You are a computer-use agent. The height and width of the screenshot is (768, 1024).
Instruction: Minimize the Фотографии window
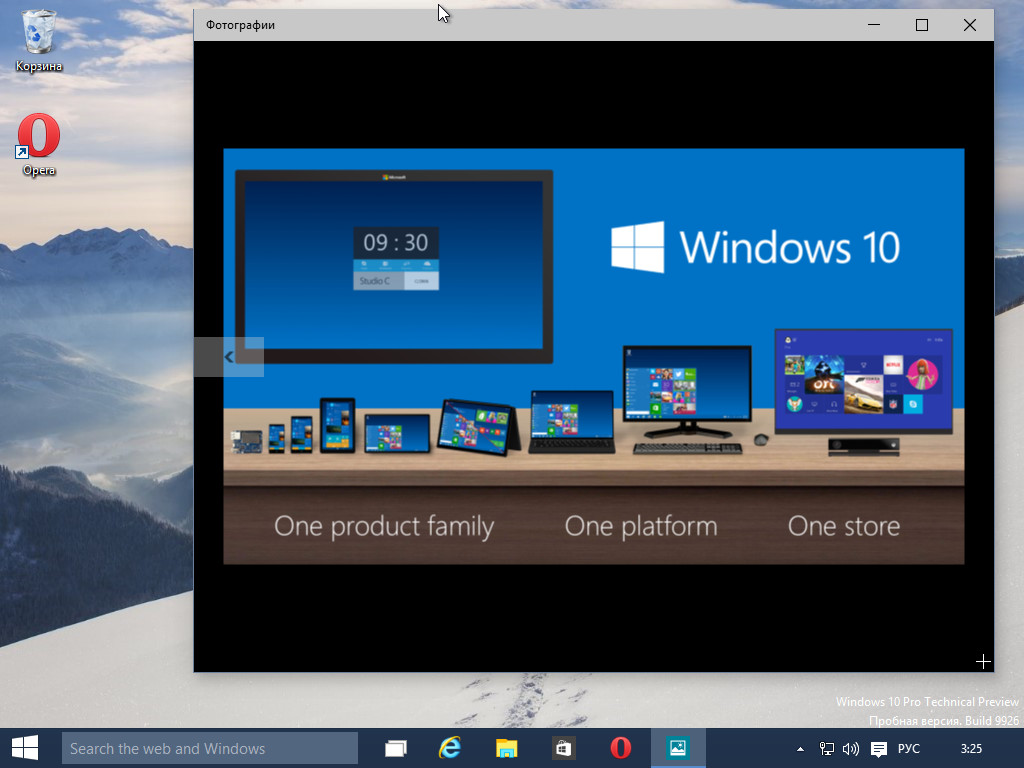pos(874,25)
